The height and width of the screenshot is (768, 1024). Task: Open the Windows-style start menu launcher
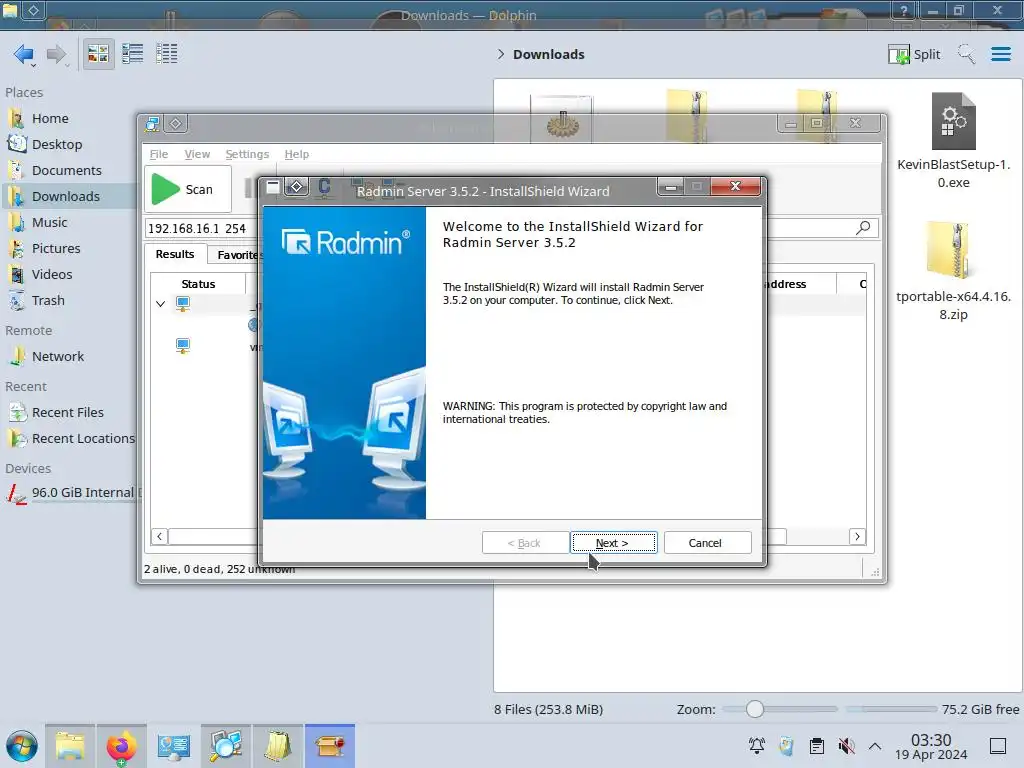tap(22, 746)
